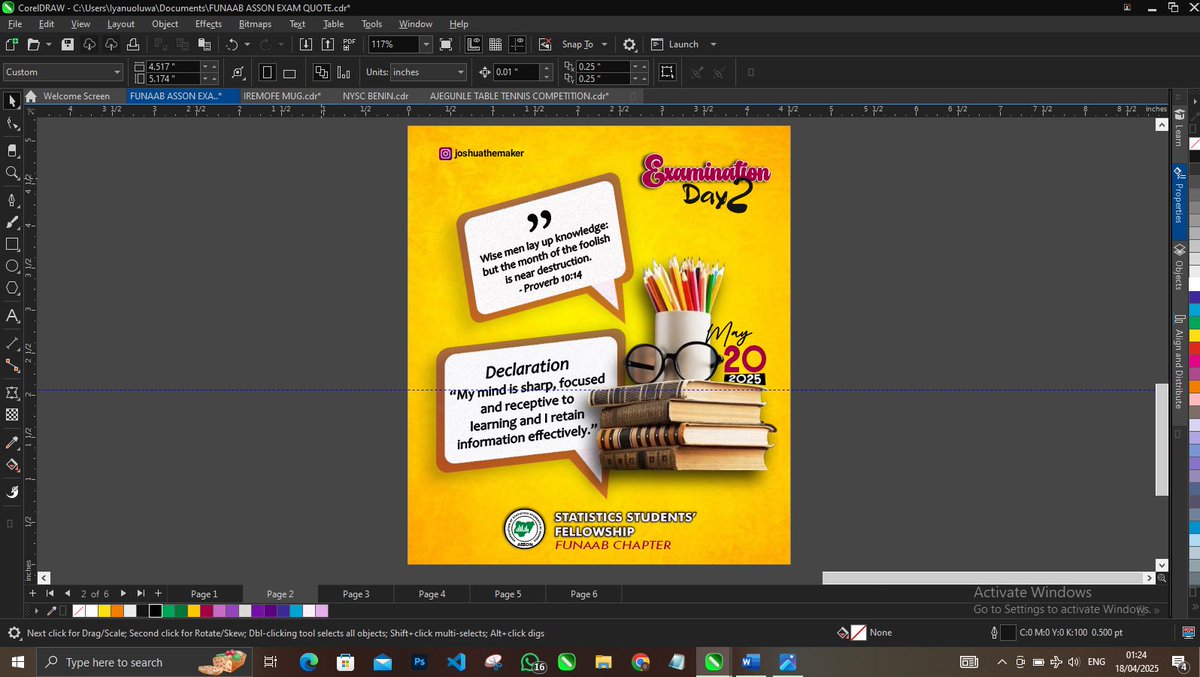Screen dimensions: 1200x677
Task: Select the Interactive Fill tool
Action: 12,465
